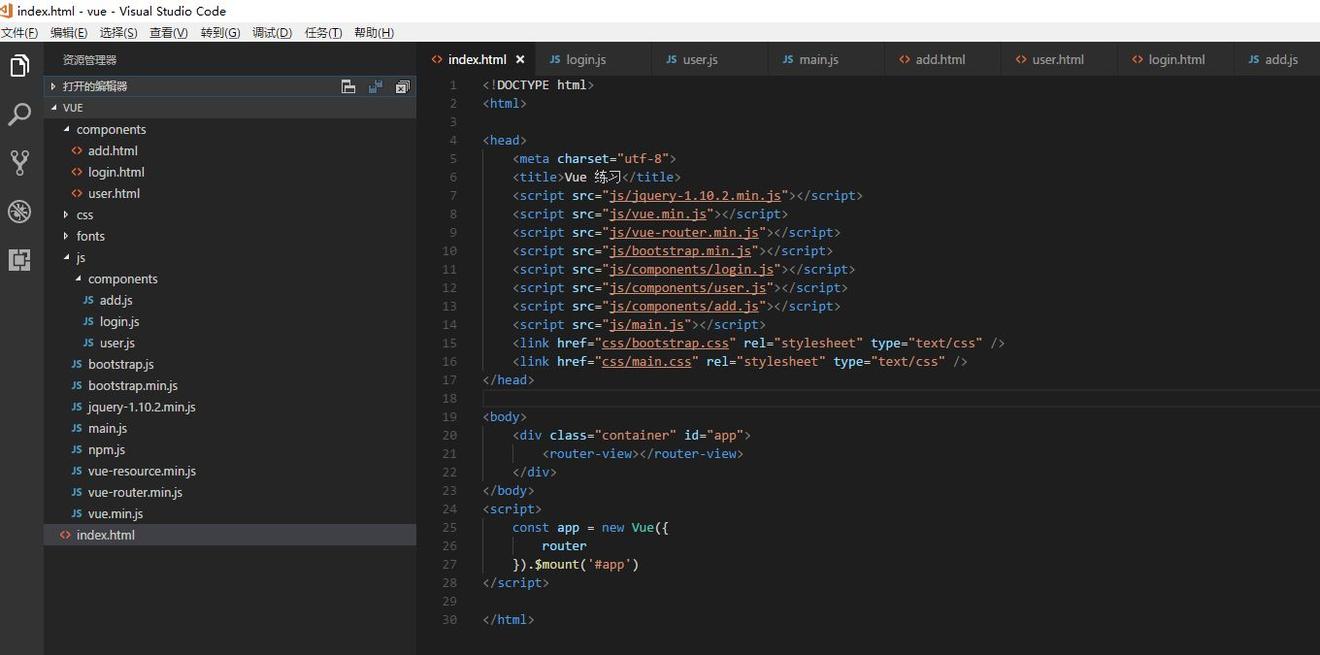Click the Save All icon in Open Editors
This screenshot has width=1320, height=655.
pos(375,86)
